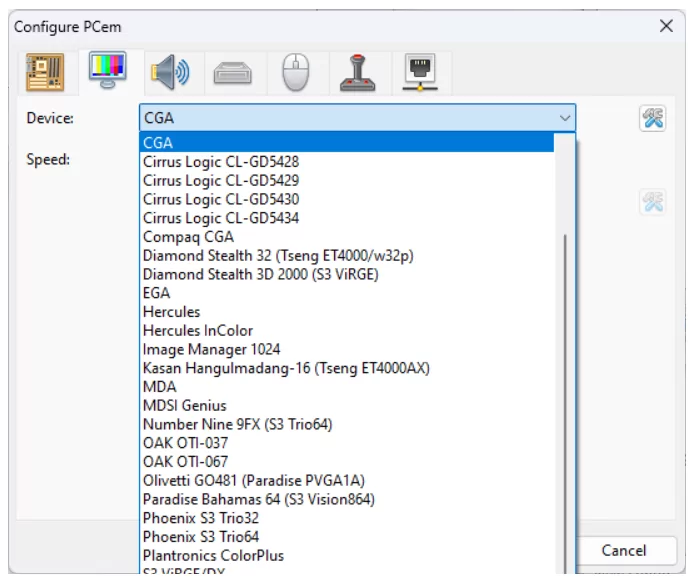Collapse the Device combo box showing CGA
Viewport: 691px width, 579px height.
tap(357, 118)
